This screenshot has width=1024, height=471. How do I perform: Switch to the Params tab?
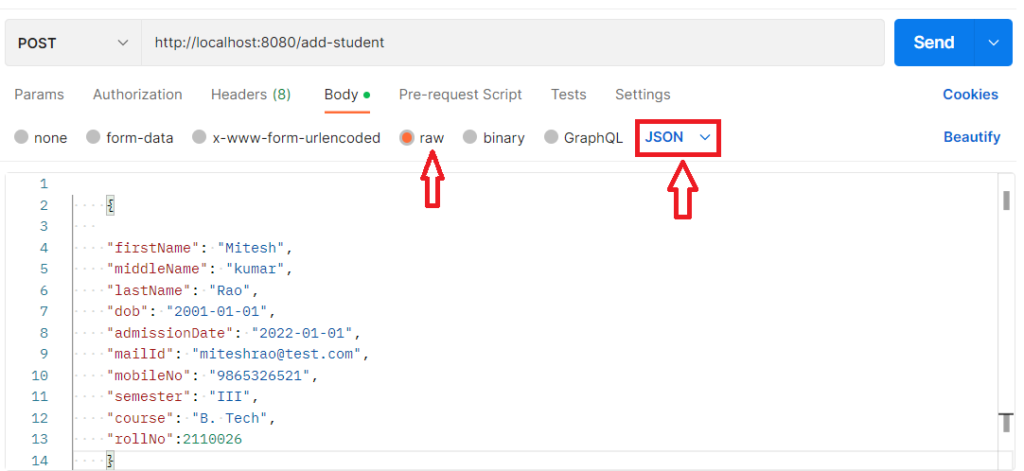[39, 95]
